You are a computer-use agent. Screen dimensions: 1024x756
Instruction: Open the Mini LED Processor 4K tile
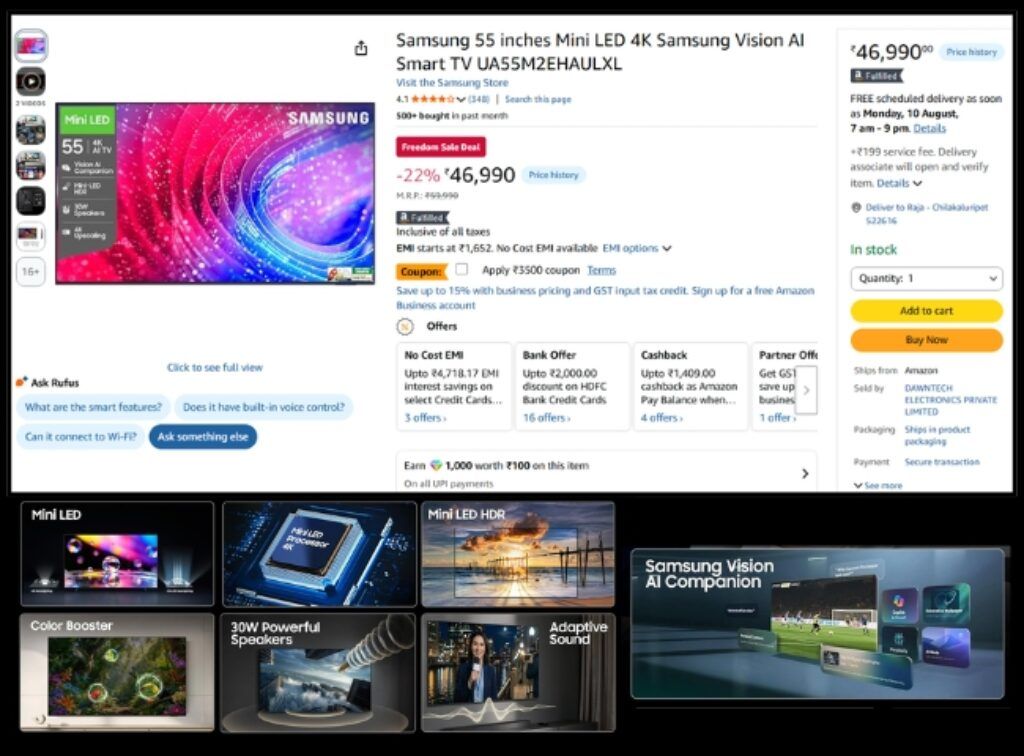pyautogui.click(x=319, y=554)
